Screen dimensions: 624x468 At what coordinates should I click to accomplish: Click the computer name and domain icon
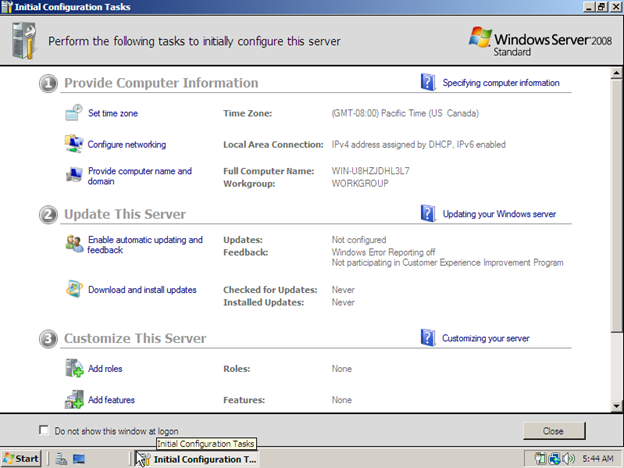click(74, 174)
